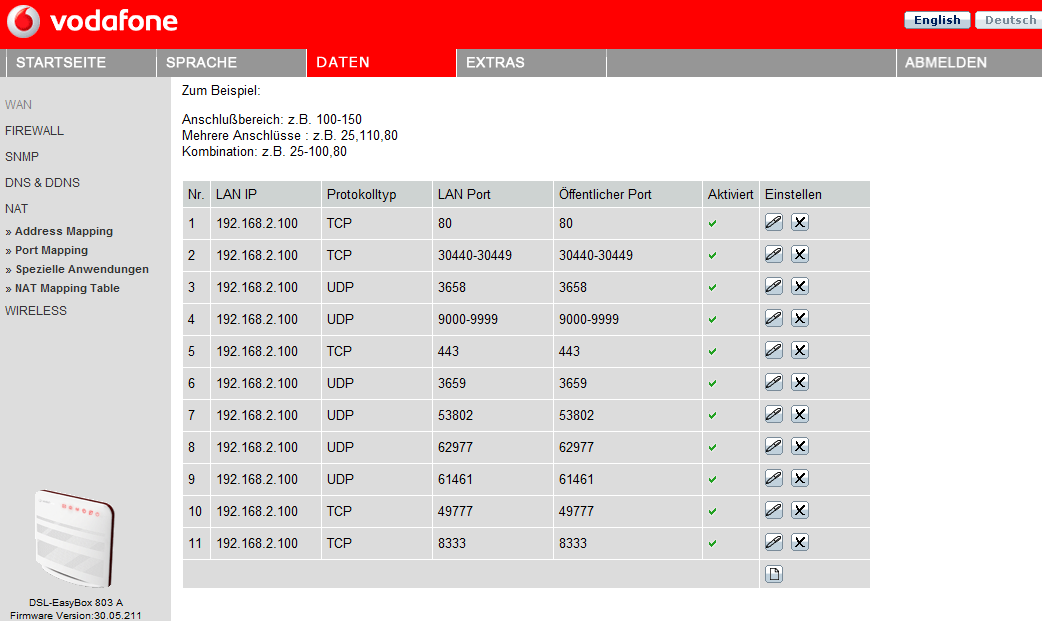Click the Vodafone logo
This screenshot has width=1042, height=621.
coord(92,21)
